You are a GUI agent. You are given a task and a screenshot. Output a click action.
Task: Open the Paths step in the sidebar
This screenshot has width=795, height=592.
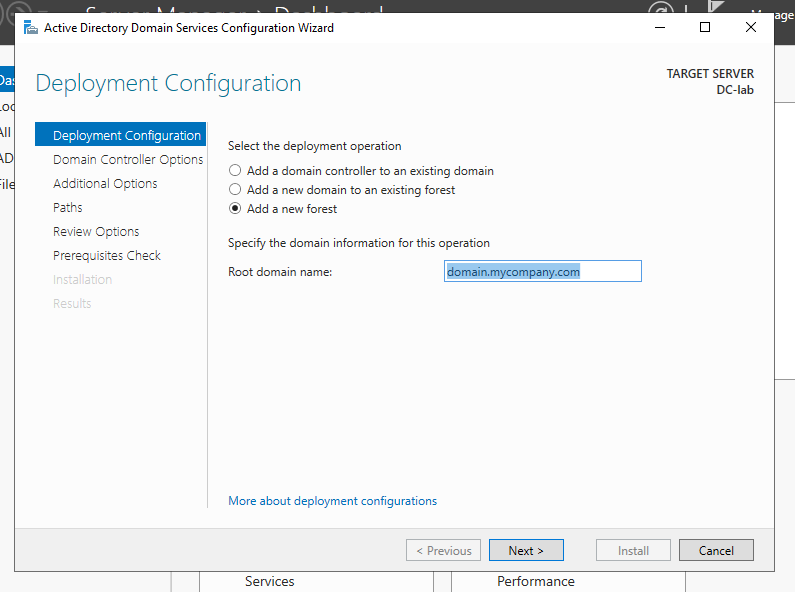click(x=68, y=208)
